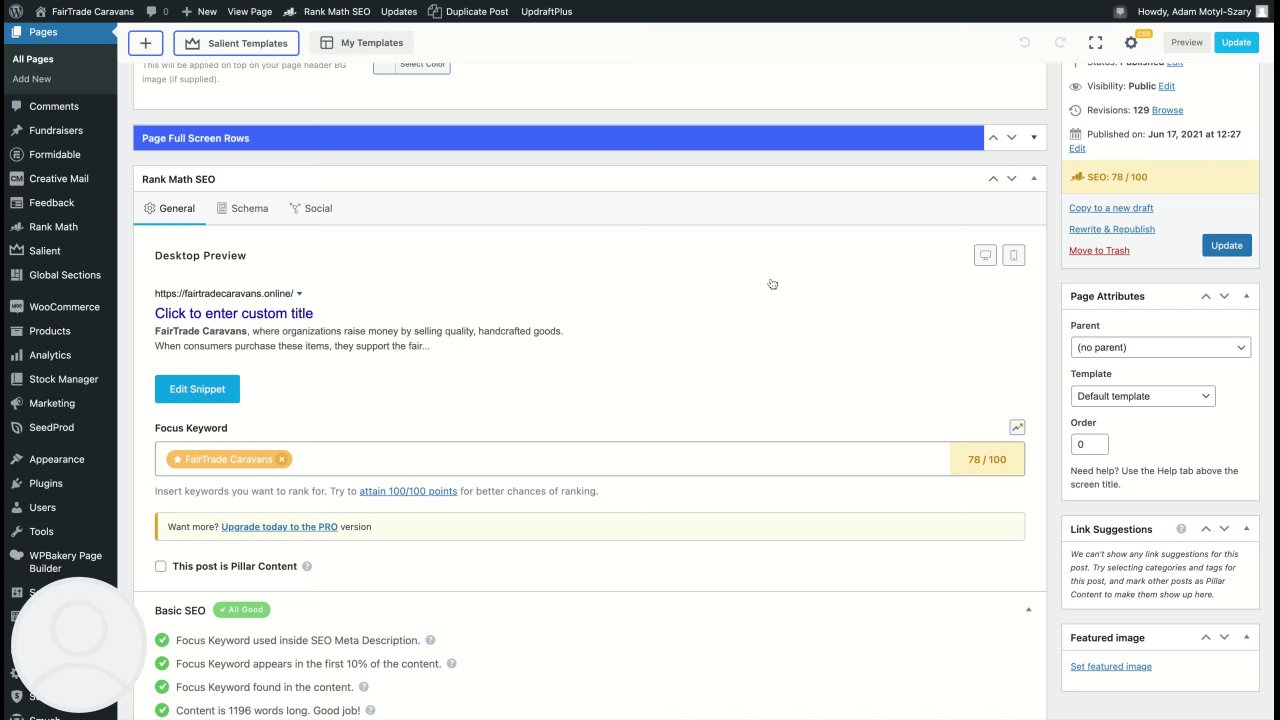Click the + New admin bar item
This screenshot has height=720, width=1280.
(x=199, y=11)
